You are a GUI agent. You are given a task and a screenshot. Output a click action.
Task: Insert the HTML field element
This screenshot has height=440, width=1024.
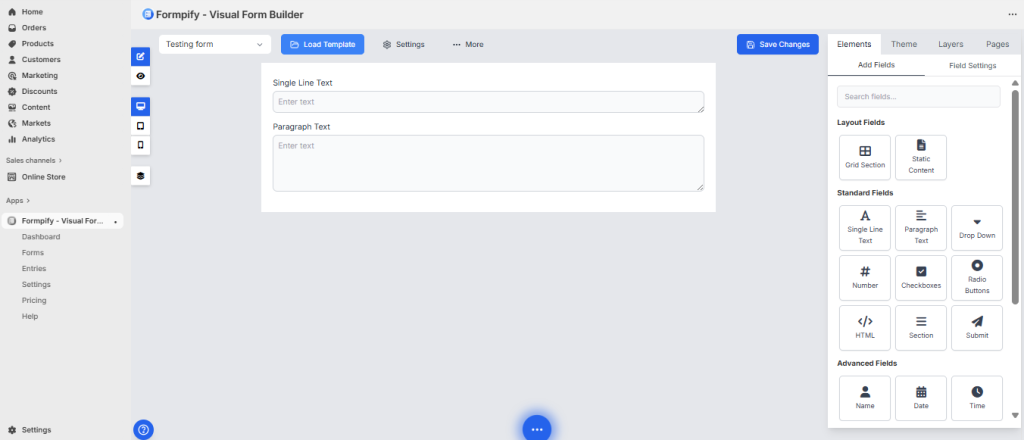[865, 327]
